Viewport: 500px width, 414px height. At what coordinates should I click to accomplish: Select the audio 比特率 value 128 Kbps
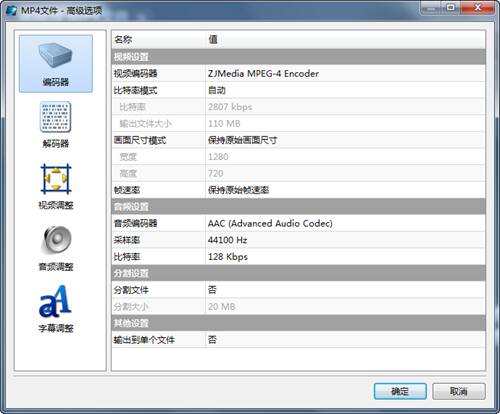(x=345, y=257)
